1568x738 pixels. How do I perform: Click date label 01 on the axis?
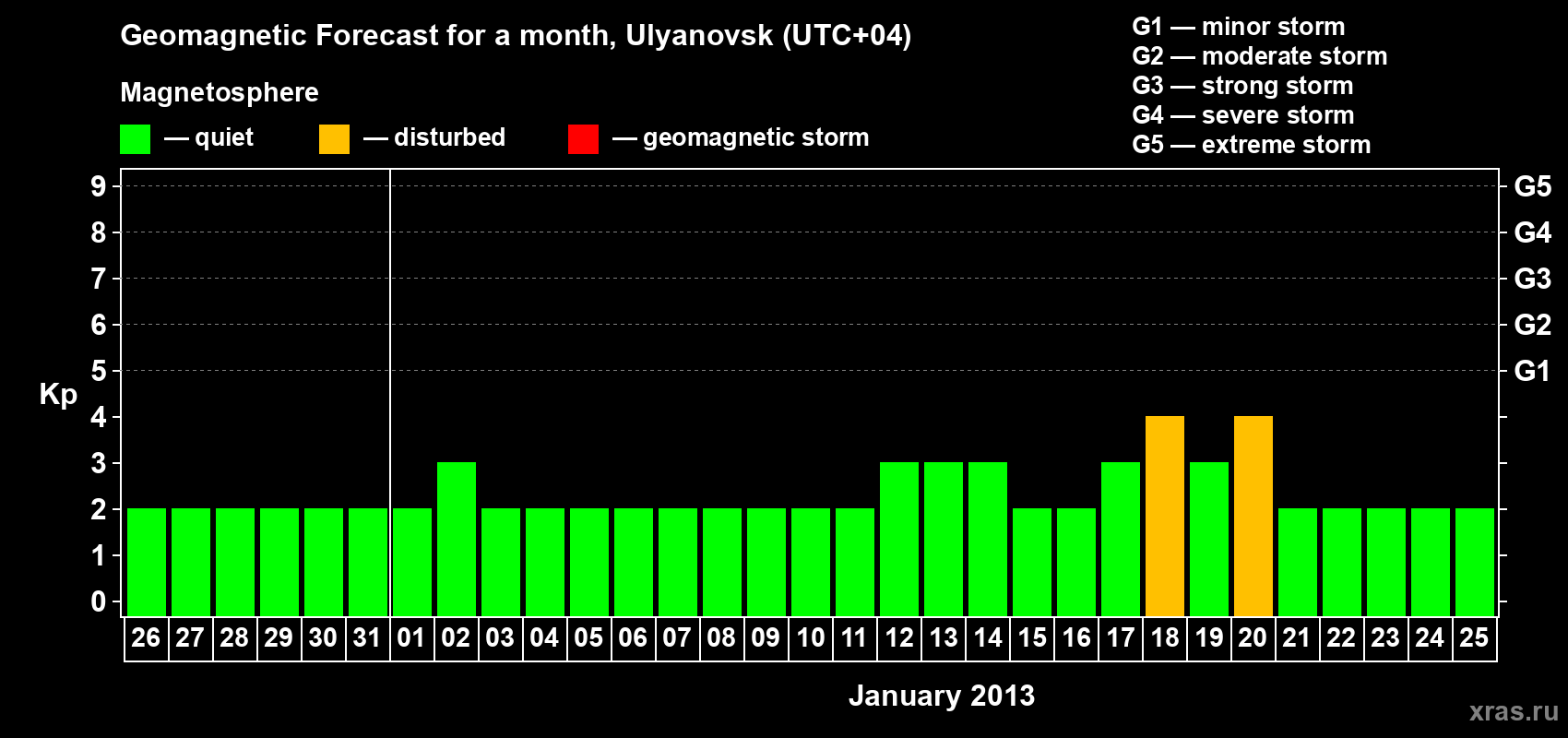pos(411,637)
